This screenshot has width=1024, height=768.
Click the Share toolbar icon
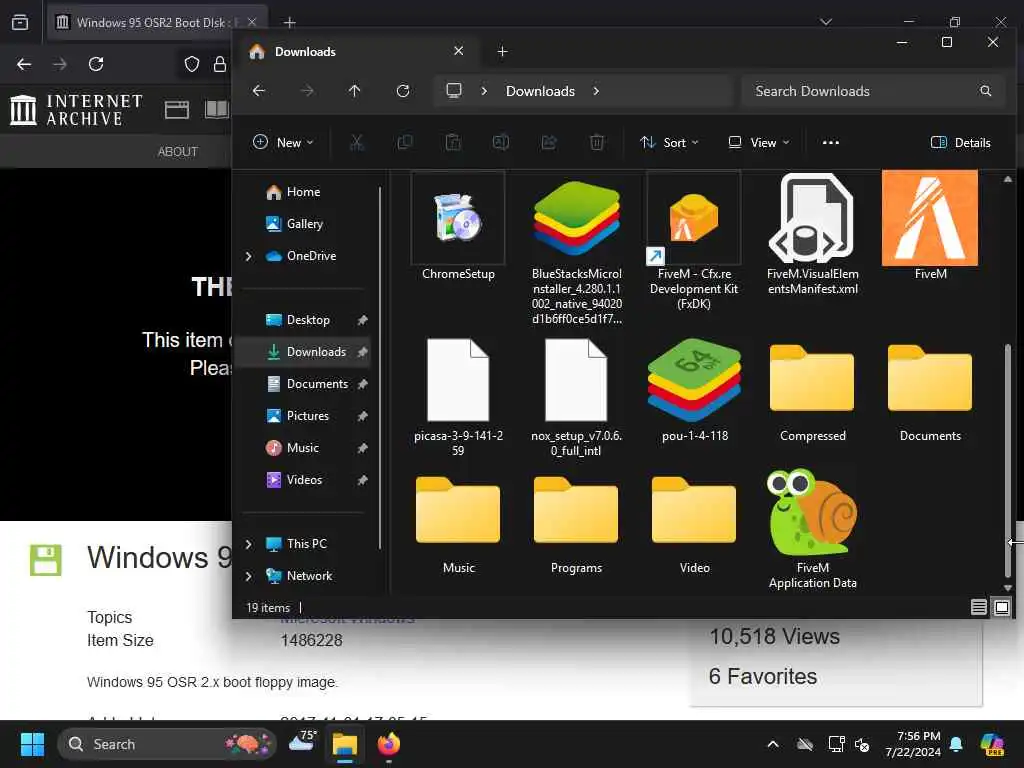click(549, 142)
